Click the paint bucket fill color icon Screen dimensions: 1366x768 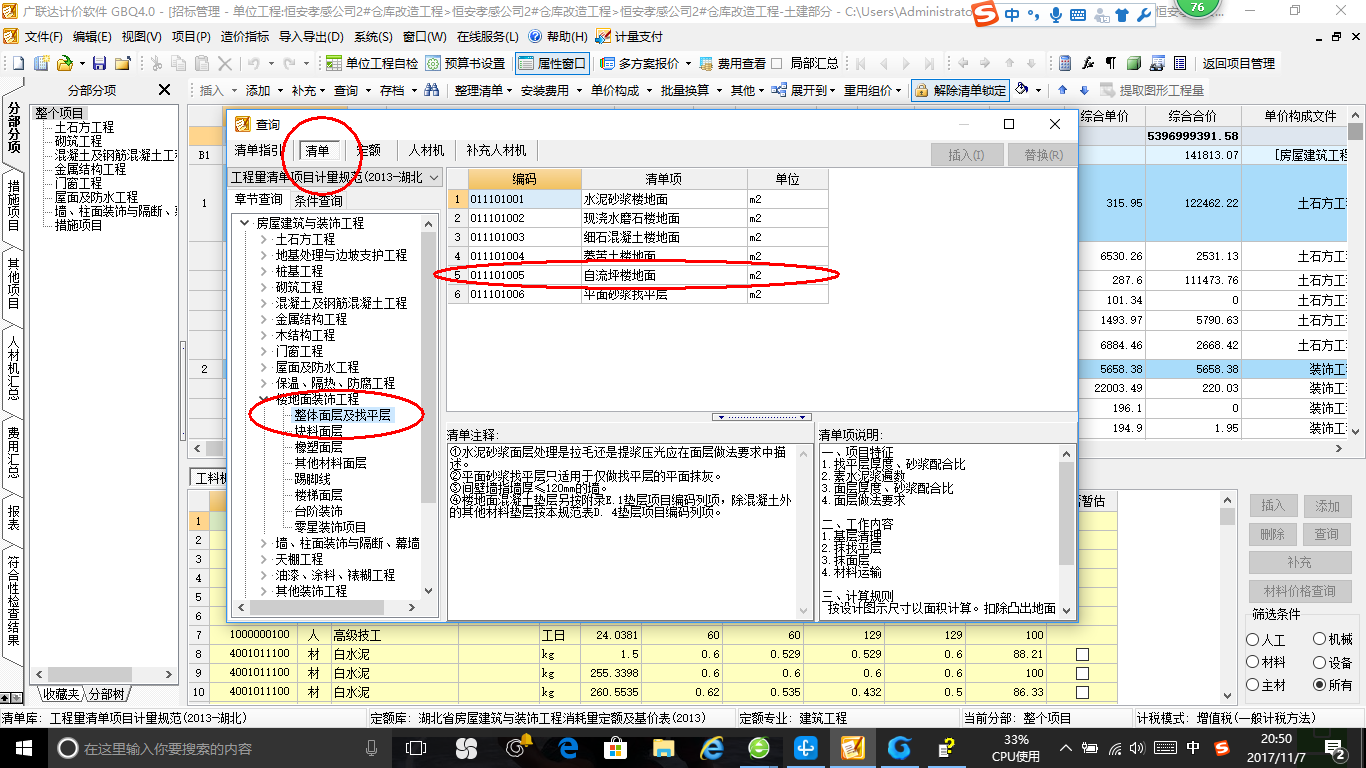click(x=1021, y=90)
